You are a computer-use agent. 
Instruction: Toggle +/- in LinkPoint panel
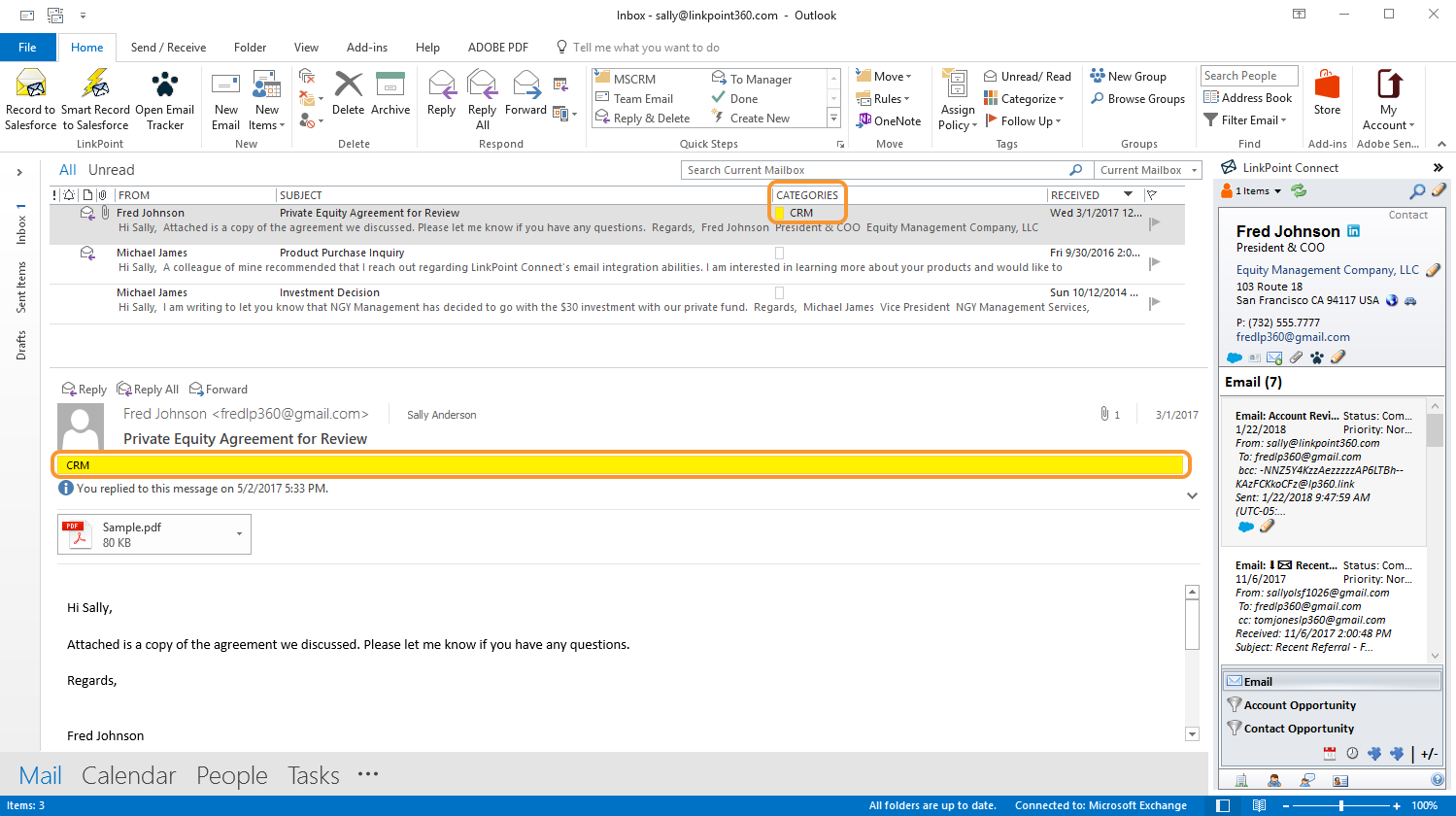click(1429, 754)
